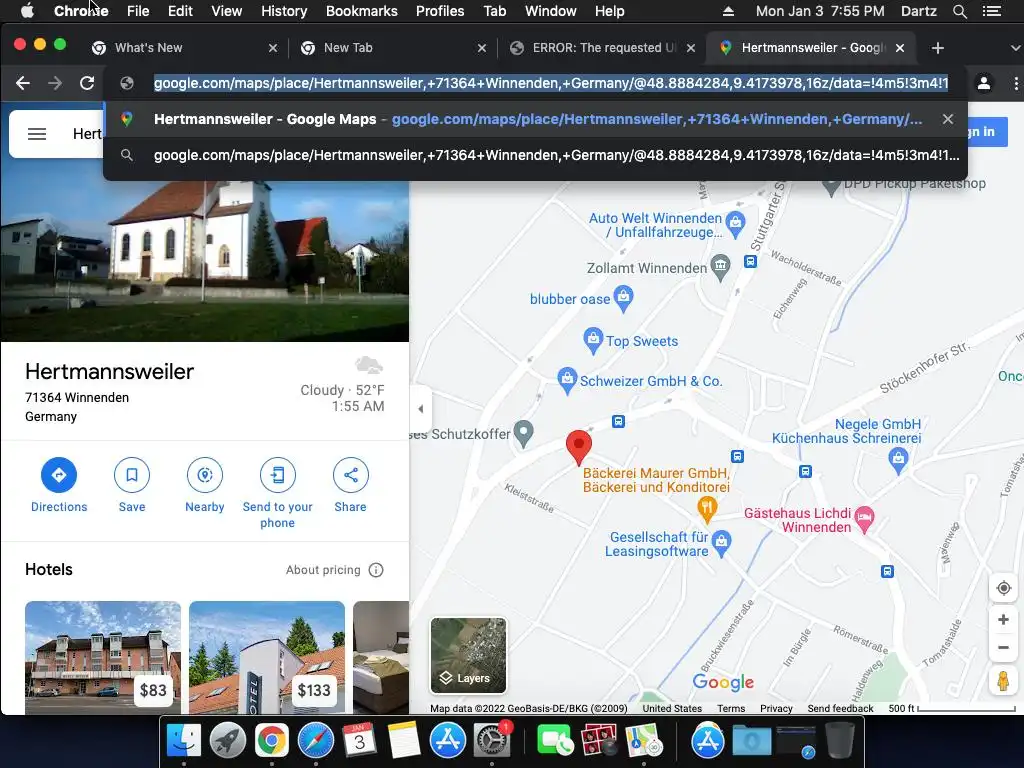Switch to the ERROR requested URL tab

tap(601, 48)
